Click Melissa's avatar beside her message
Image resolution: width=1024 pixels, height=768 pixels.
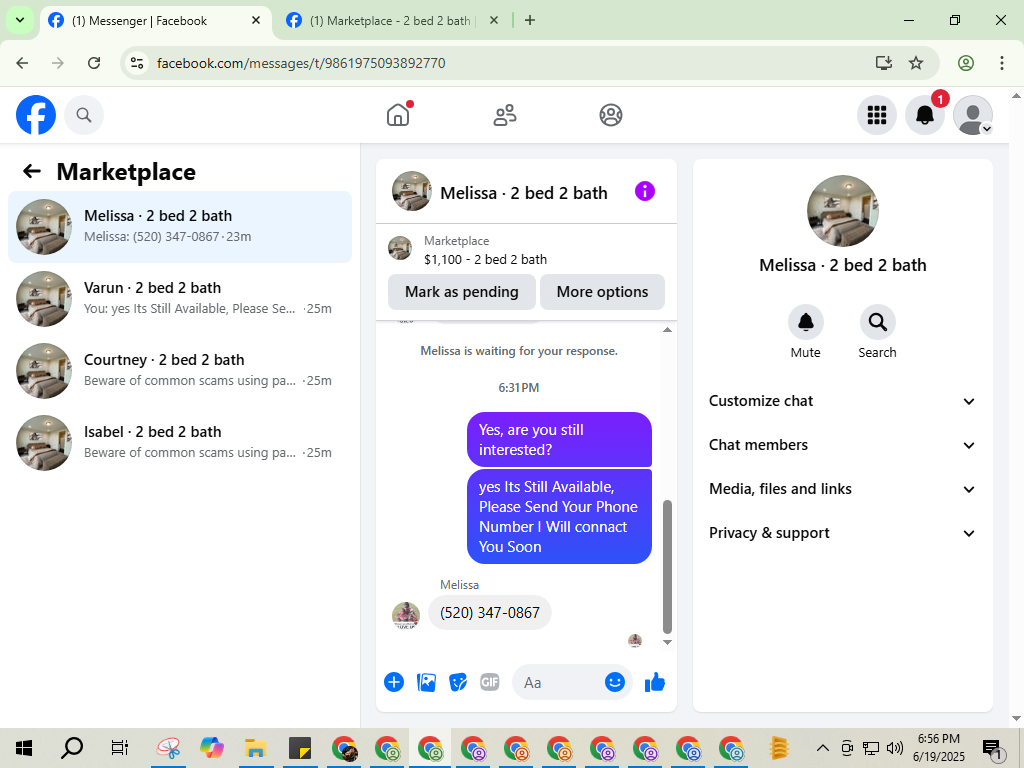point(406,615)
